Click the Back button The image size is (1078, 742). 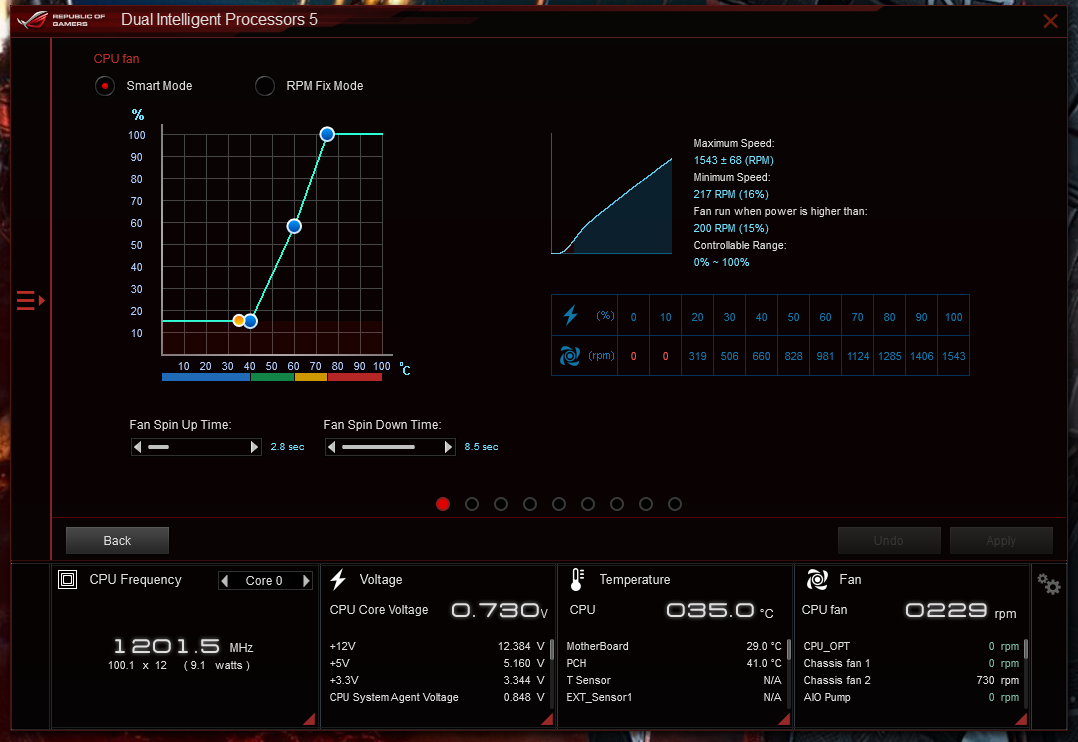click(x=117, y=541)
